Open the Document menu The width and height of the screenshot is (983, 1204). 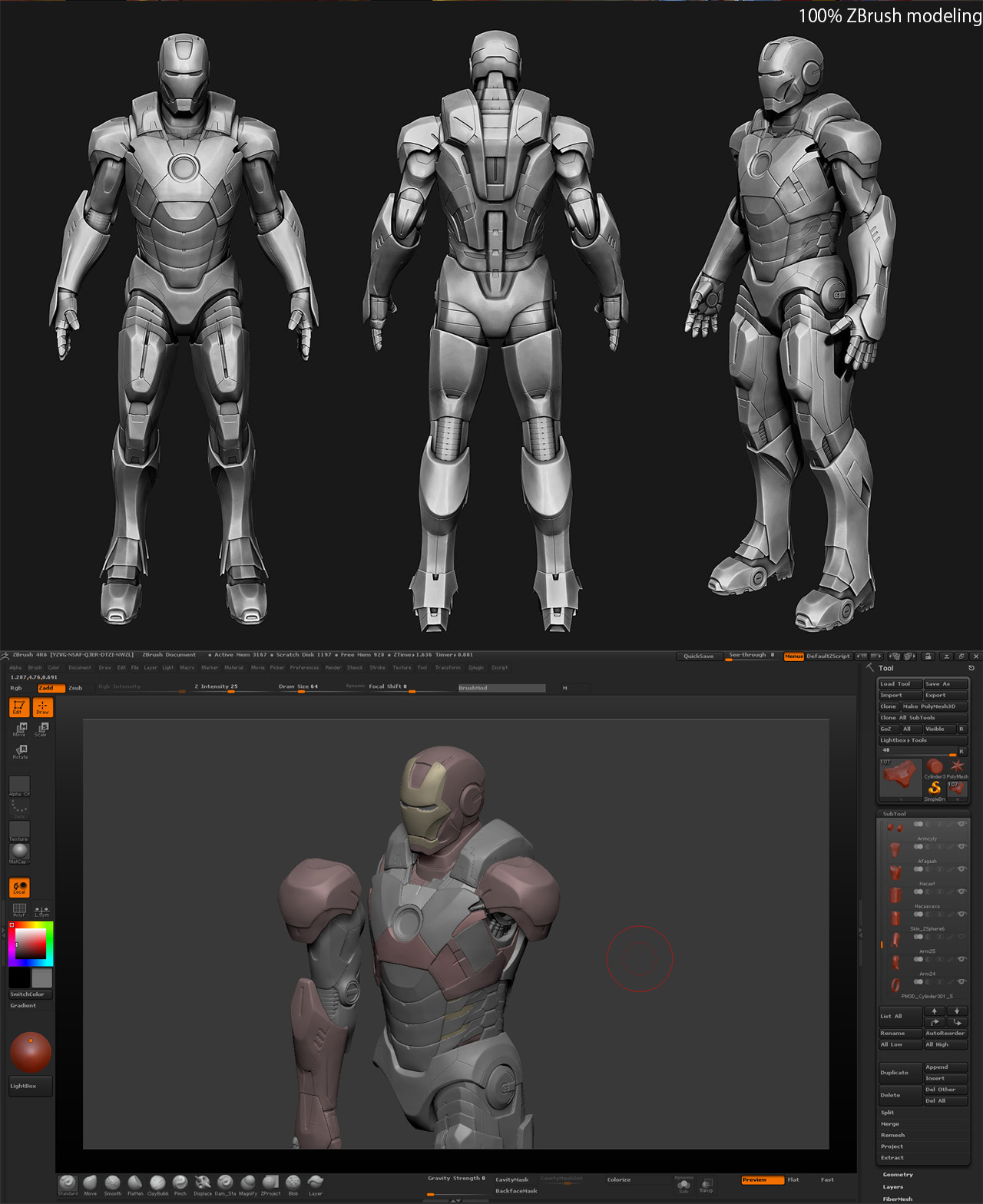point(80,668)
